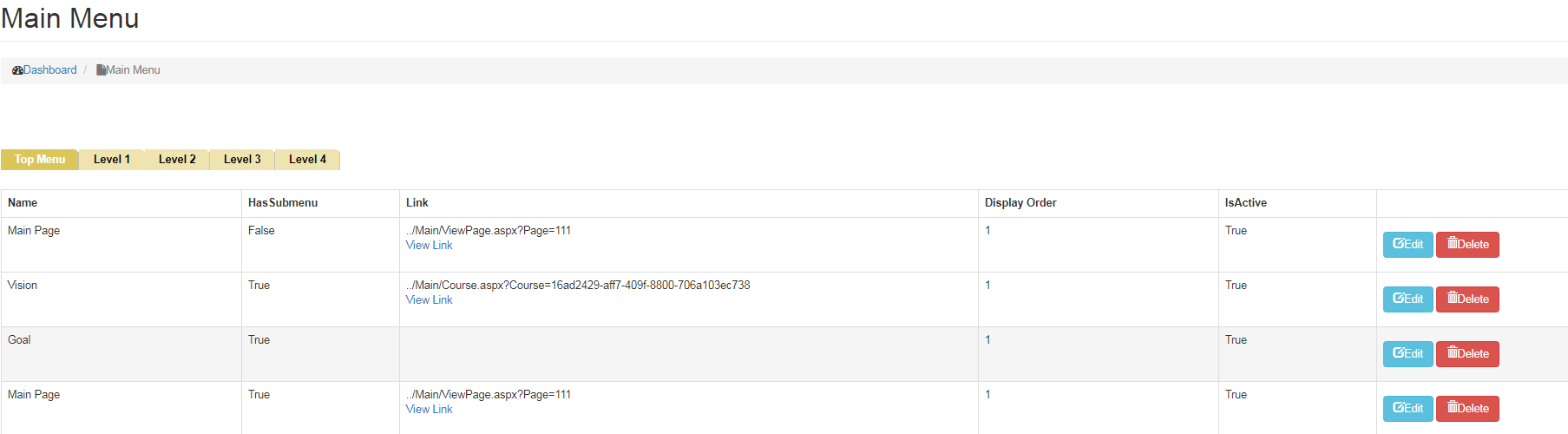Open View Link in last Main Page row
Screen dimensions: 1568x434
(429, 410)
